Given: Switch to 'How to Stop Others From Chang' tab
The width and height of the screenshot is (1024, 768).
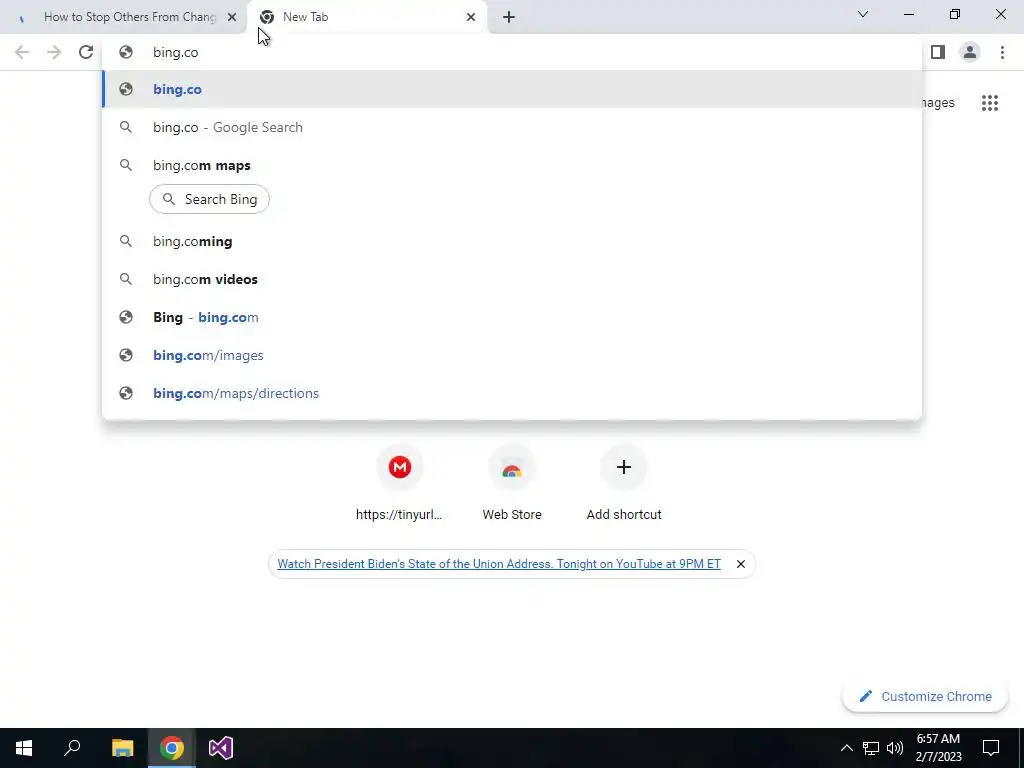Looking at the screenshot, I should 123,17.
